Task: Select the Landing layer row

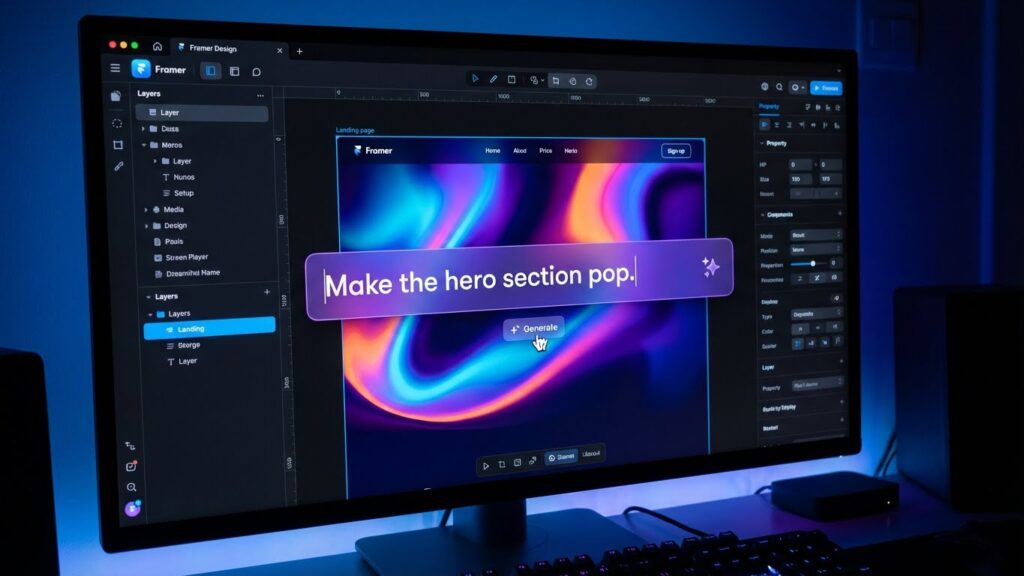Action: pyautogui.click(x=210, y=328)
